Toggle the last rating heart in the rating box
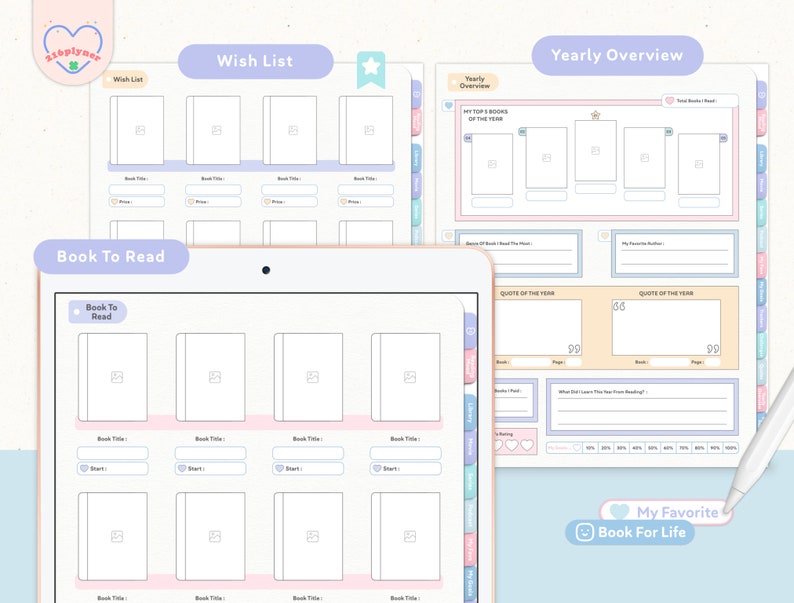 pyautogui.click(x=527, y=445)
